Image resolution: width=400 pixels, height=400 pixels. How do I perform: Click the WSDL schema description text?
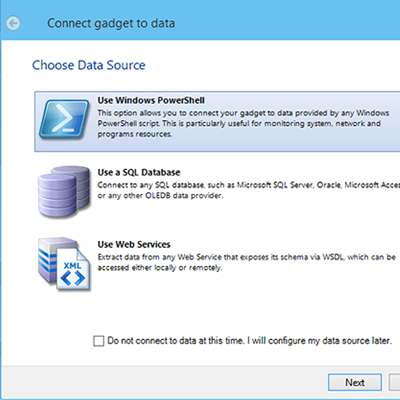tap(246, 262)
